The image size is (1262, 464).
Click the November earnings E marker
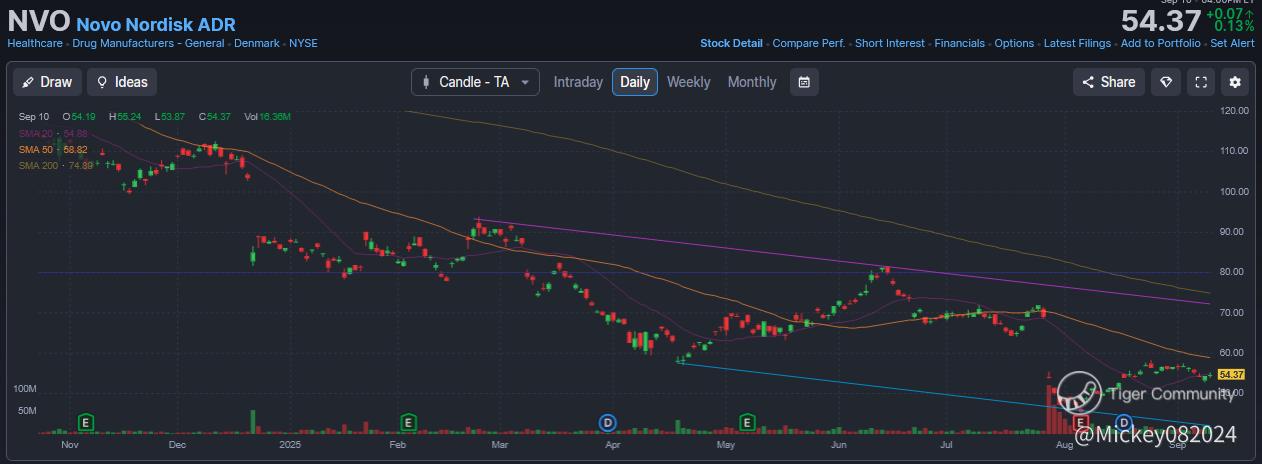pyautogui.click(x=86, y=422)
